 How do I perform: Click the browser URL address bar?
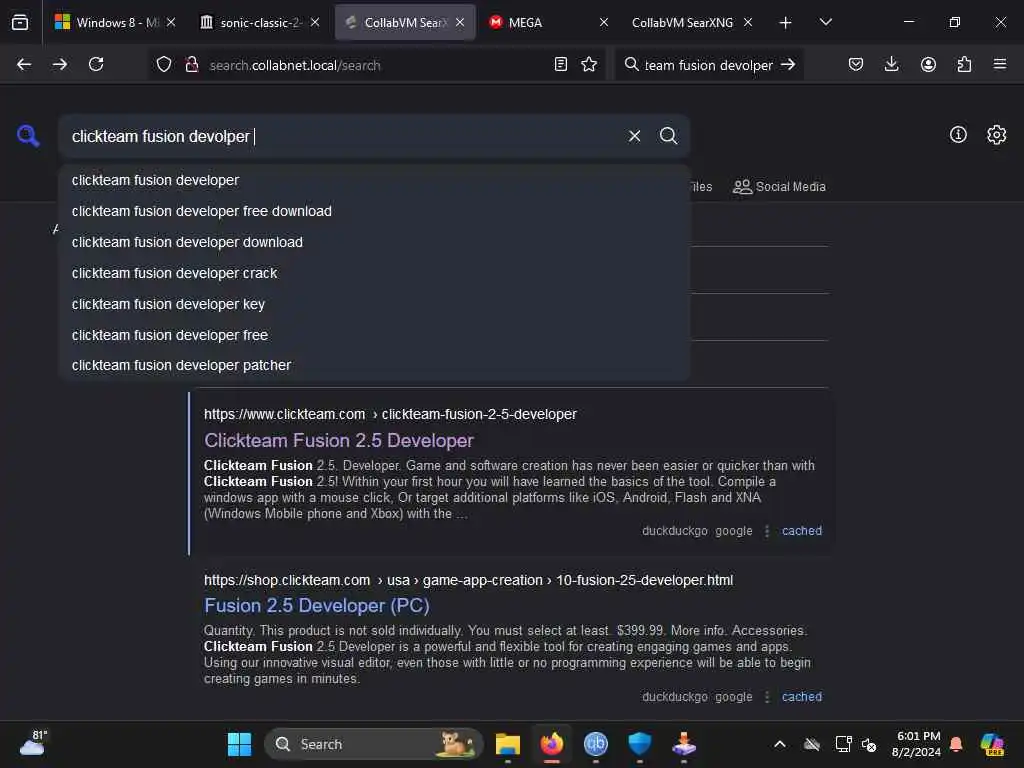[x=376, y=65]
